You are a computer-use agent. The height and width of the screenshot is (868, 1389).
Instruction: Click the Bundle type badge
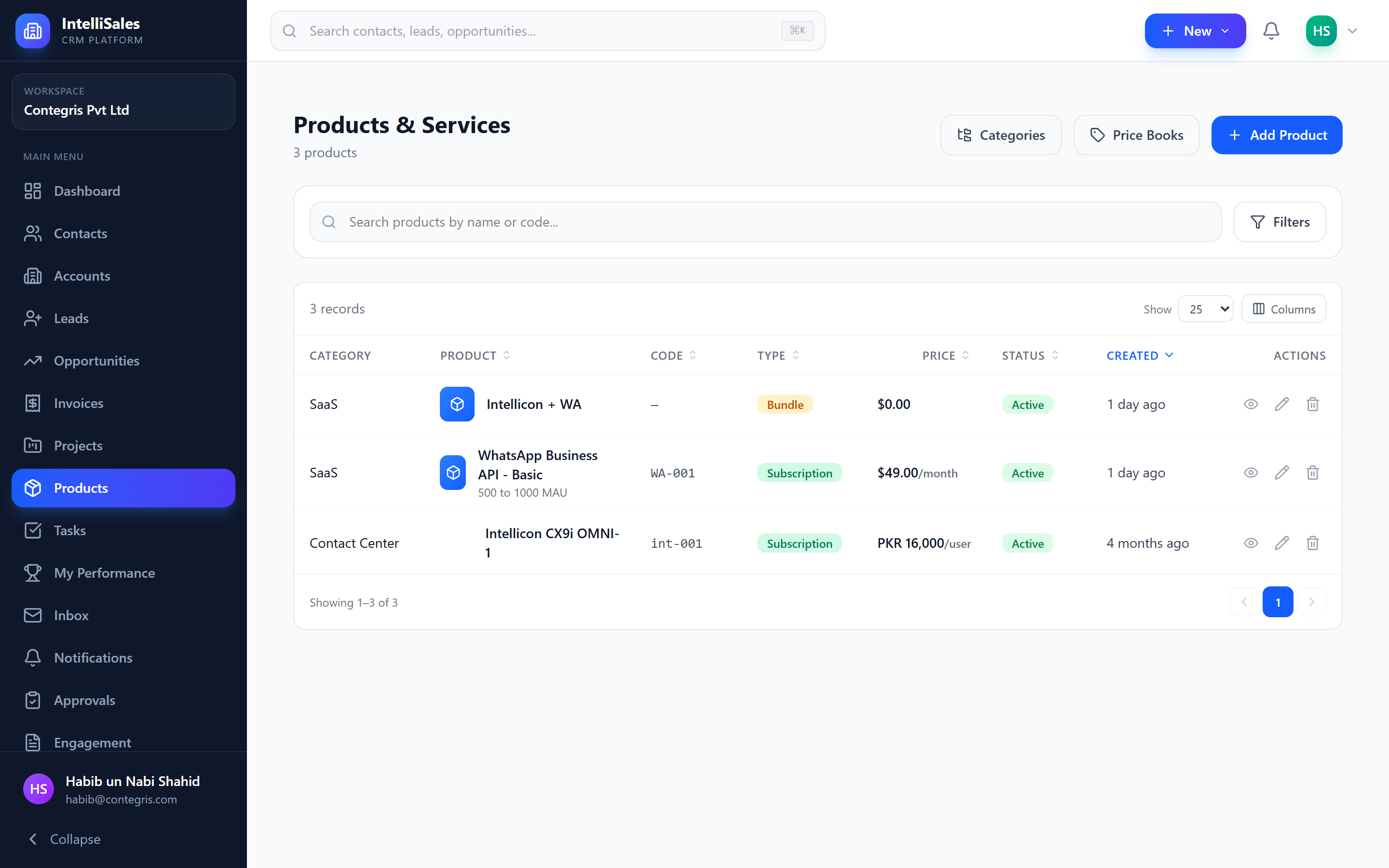coord(785,404)
